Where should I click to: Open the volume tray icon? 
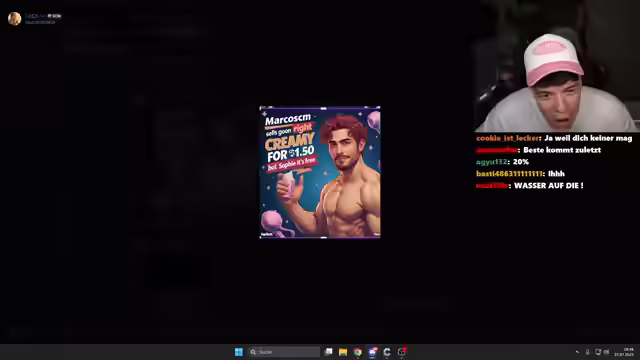tap(606, 352)
